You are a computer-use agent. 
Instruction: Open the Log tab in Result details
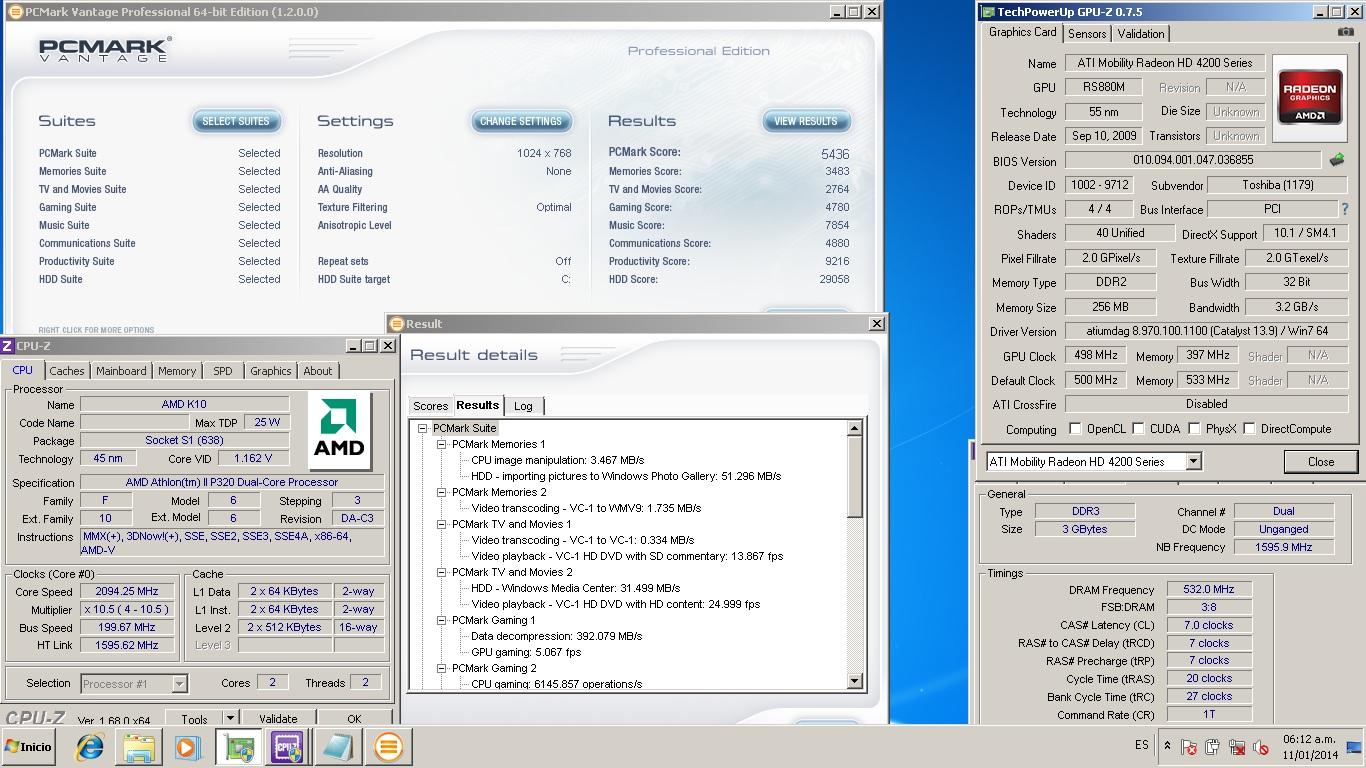[523, 406]
